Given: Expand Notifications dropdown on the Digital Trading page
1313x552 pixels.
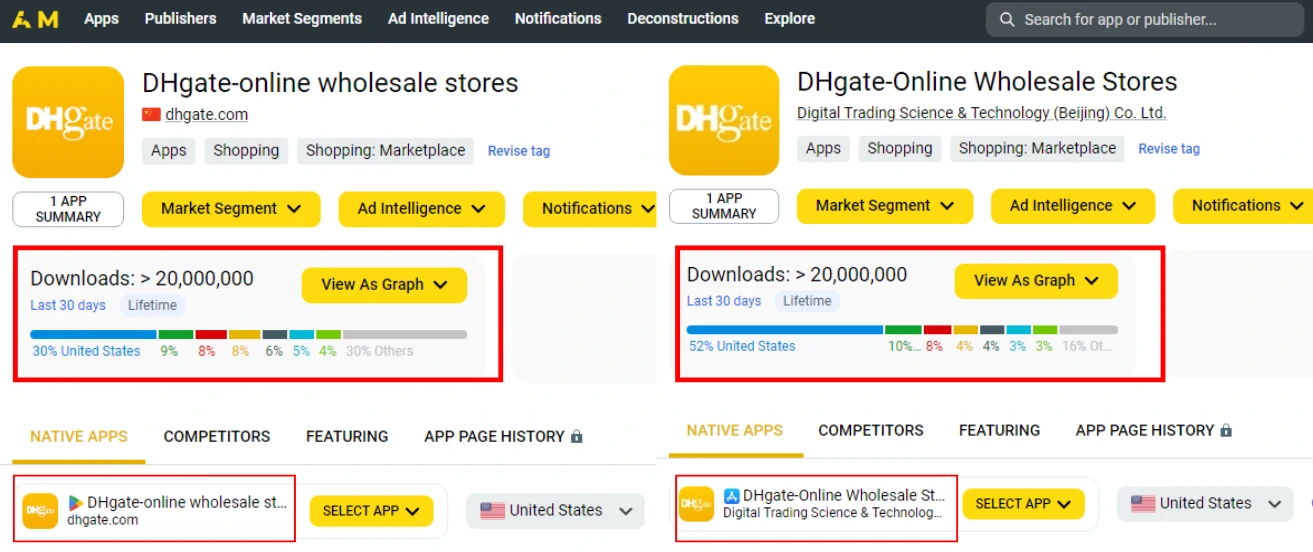Looking at the screenshot, I should (1243, 206).
